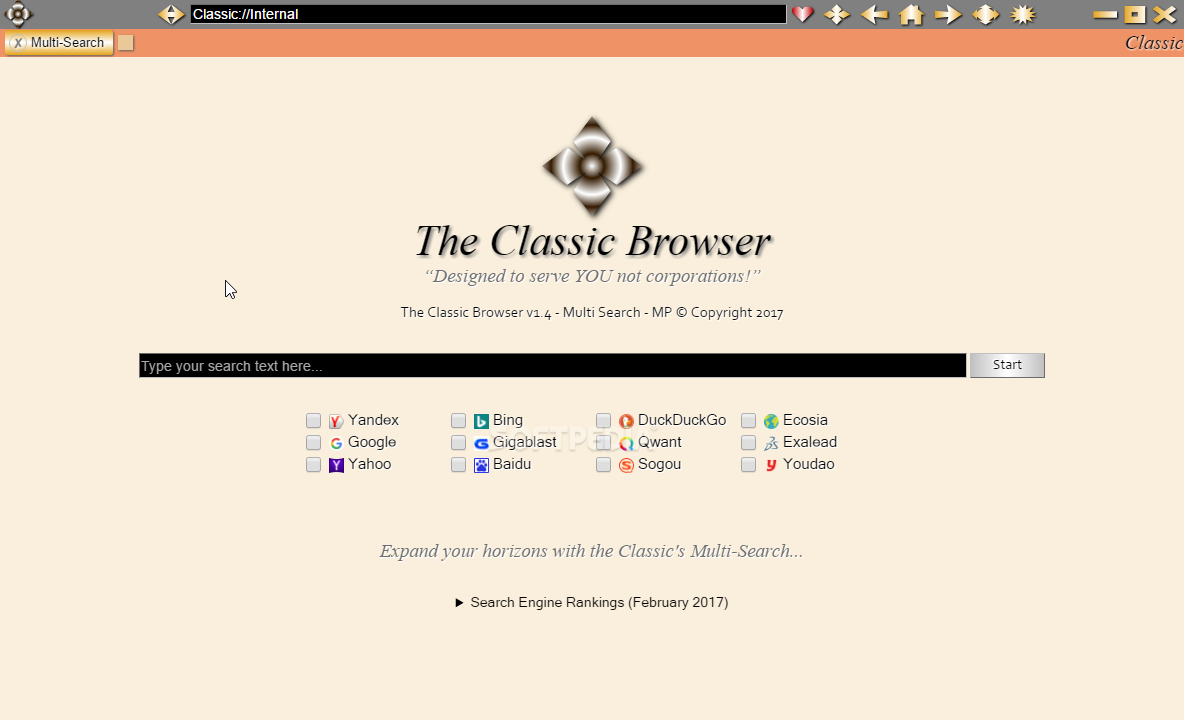This screenshot has width=1184, height=721.
Task: Enable the Yahoo checkbox
Action: point(313,464)
